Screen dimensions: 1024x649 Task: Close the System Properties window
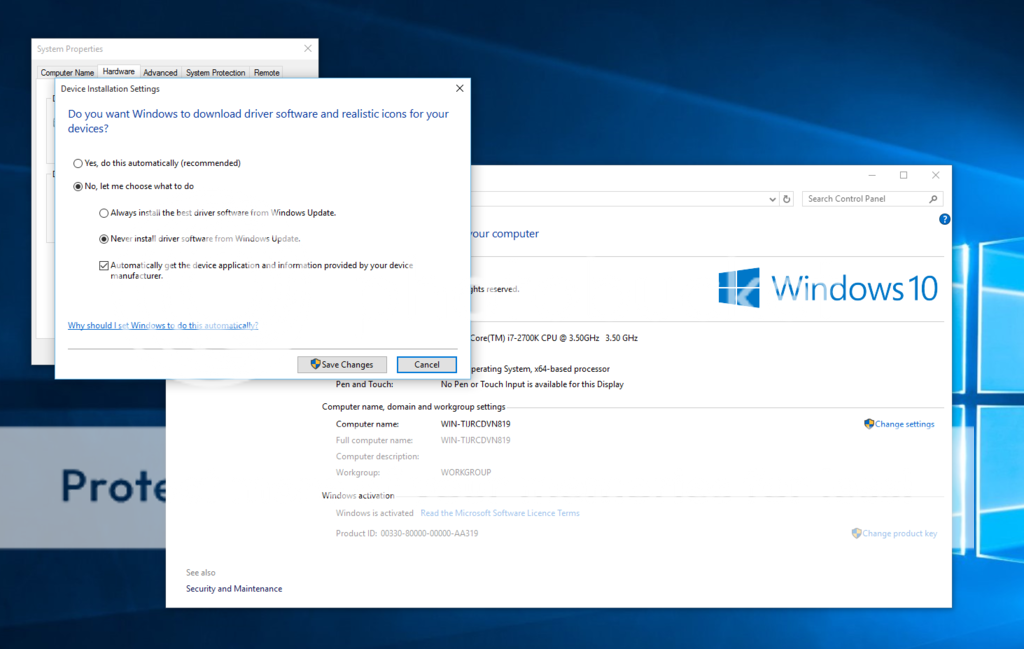click(308, 48)
